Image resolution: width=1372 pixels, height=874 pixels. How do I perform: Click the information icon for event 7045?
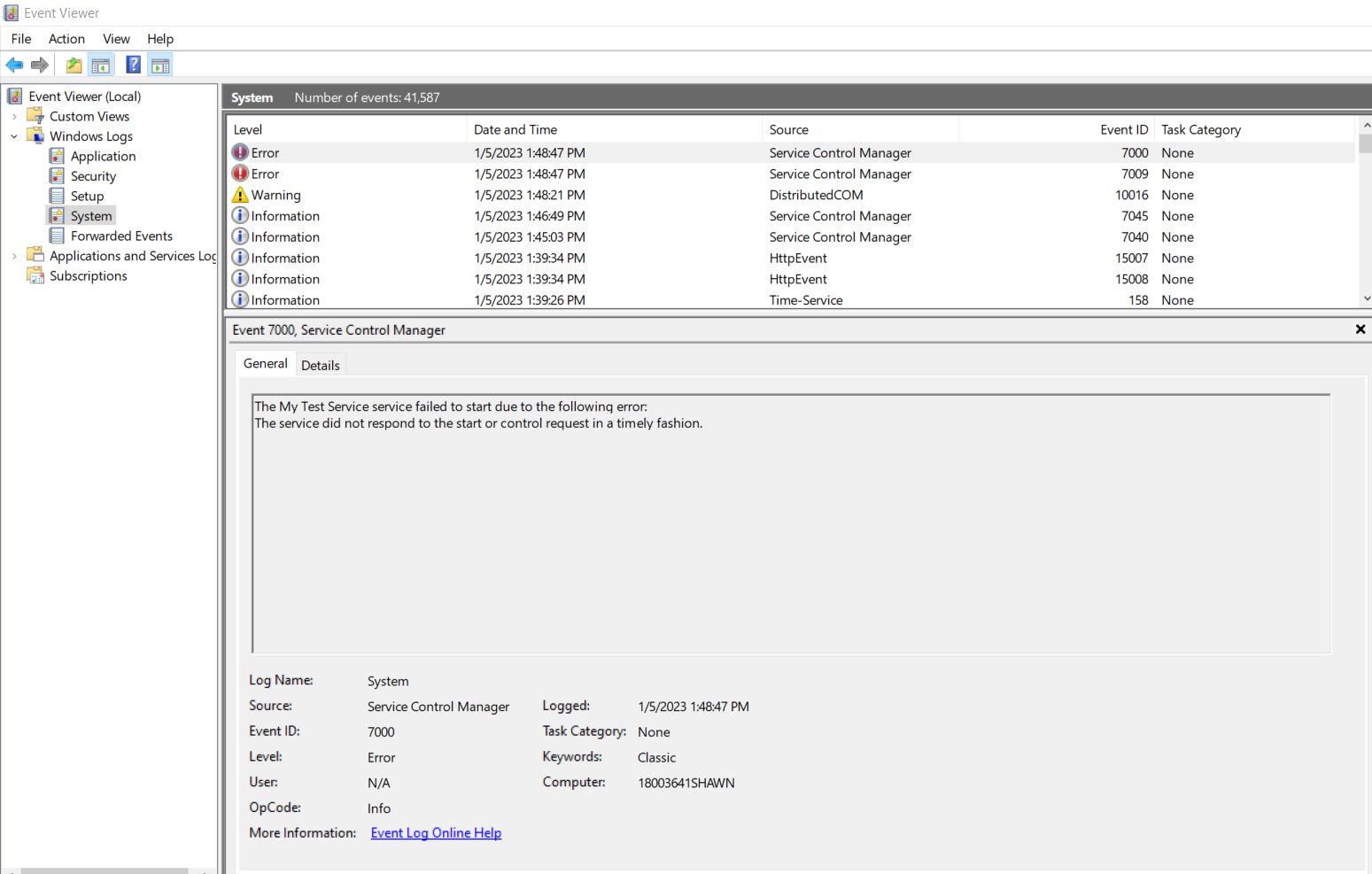[x=240, y=215]
